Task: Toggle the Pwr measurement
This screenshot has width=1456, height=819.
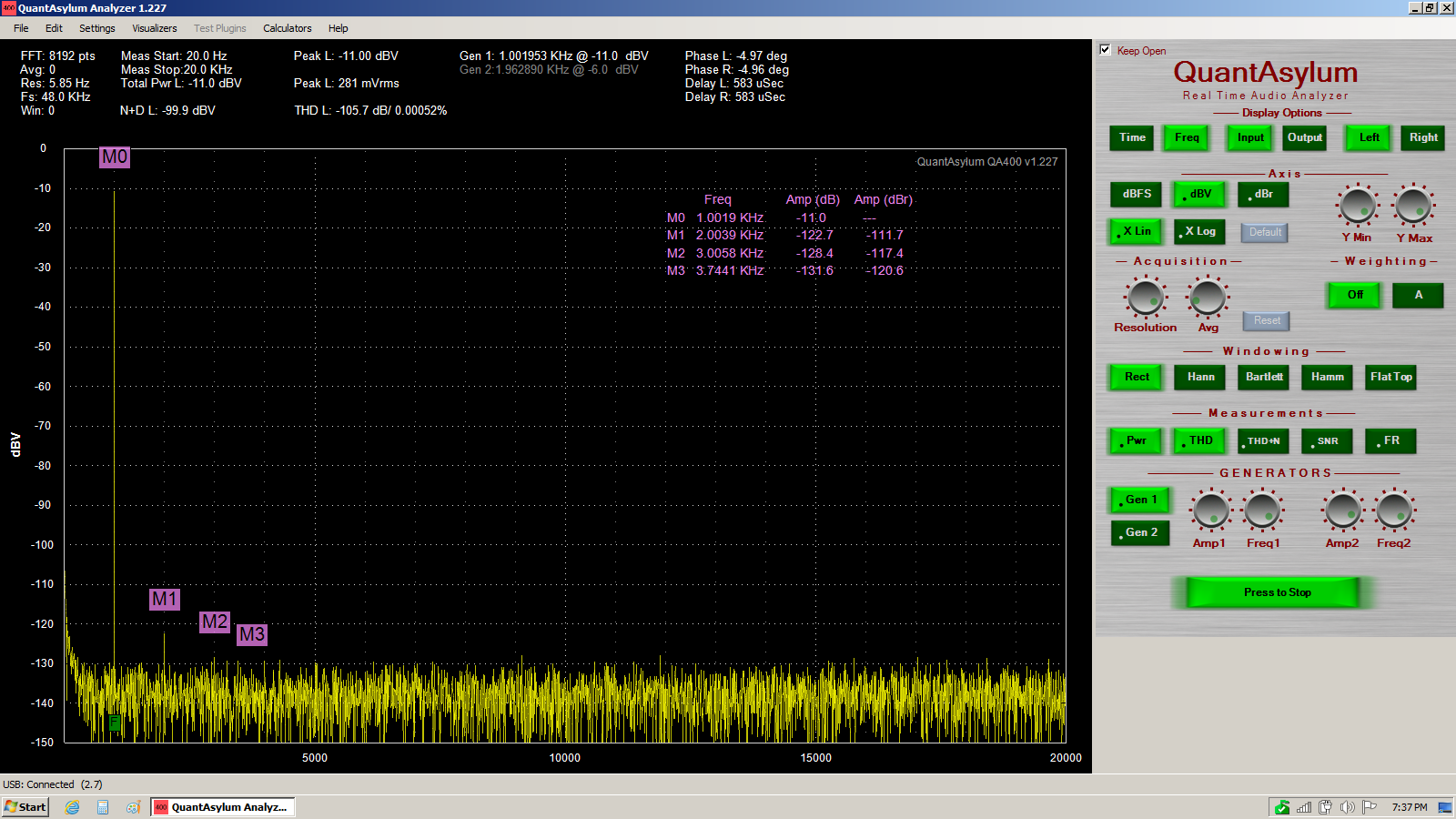Action: (x=1136, y=440)
